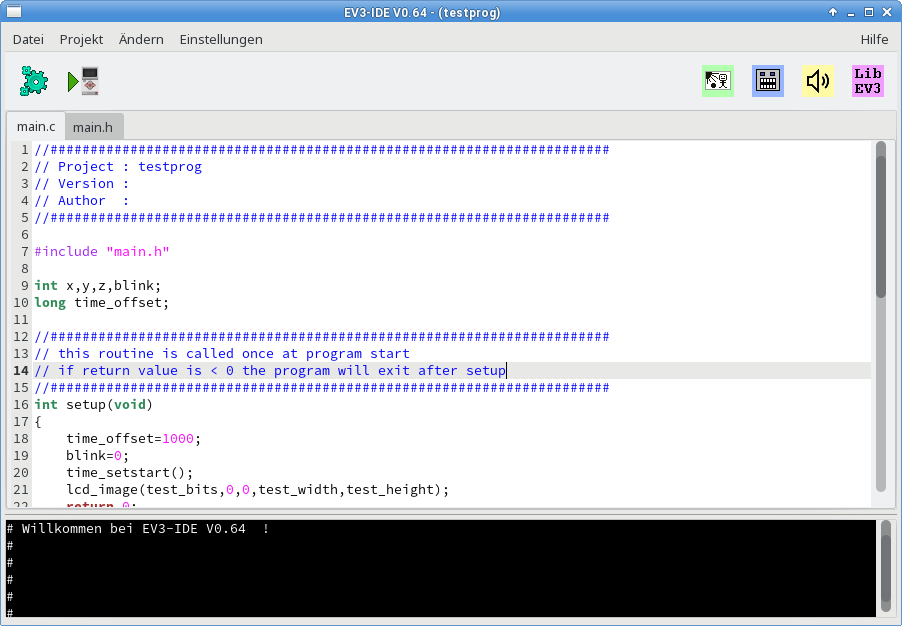The width and height of the screenshot is (902, 626).
Task: Click the empty line 6 in editor
Action: pyautogui.click(x=452, y=235)
